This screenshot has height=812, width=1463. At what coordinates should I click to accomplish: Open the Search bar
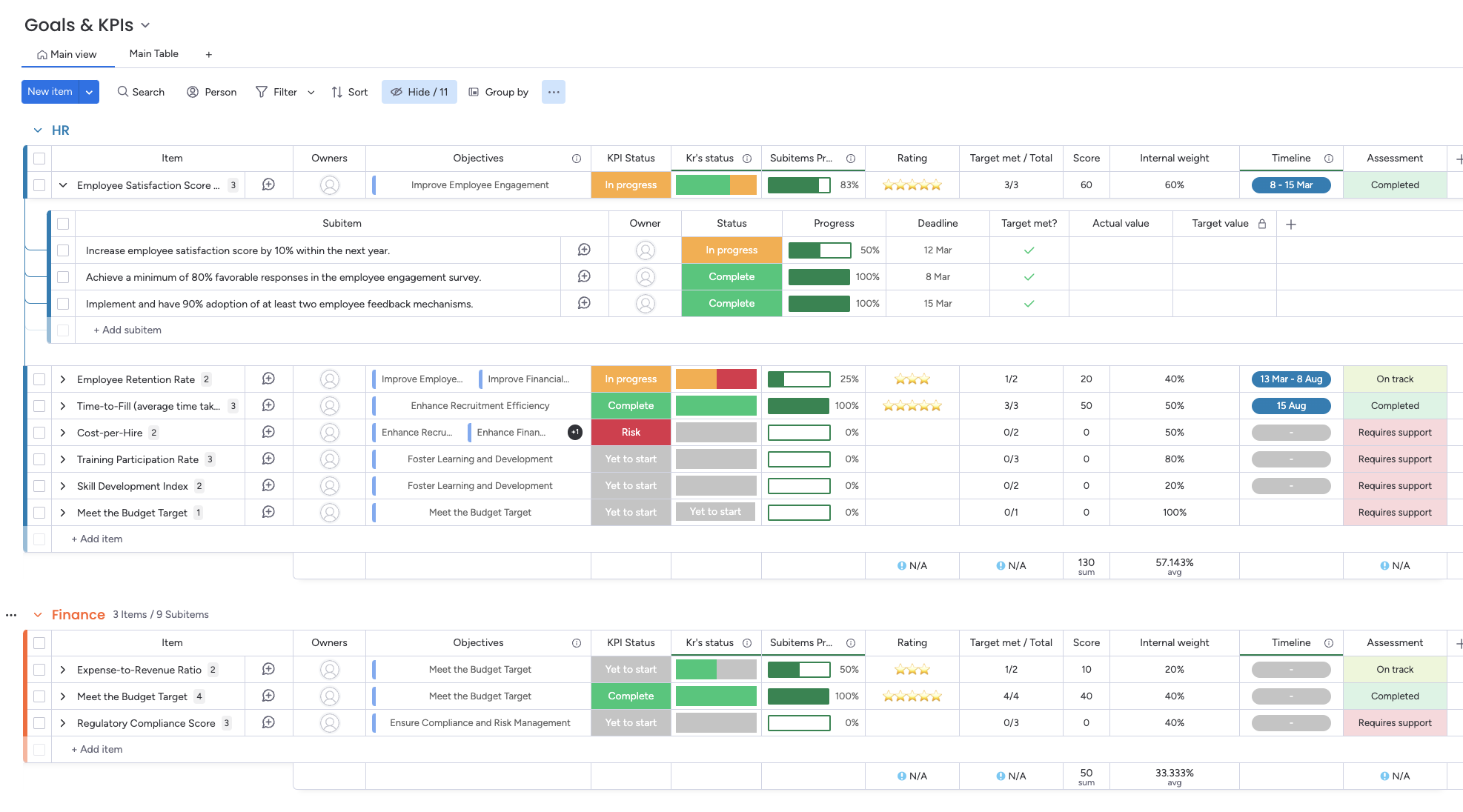click(x=140, y=92)
